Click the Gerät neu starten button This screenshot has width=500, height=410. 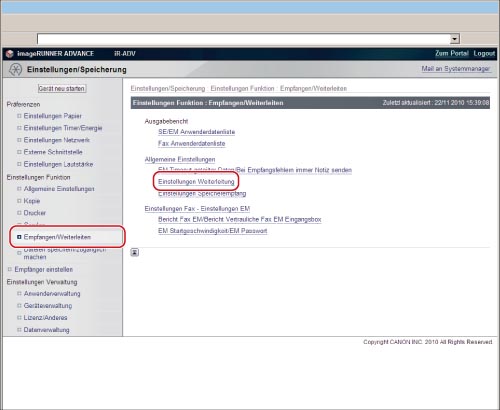point(62,89)
